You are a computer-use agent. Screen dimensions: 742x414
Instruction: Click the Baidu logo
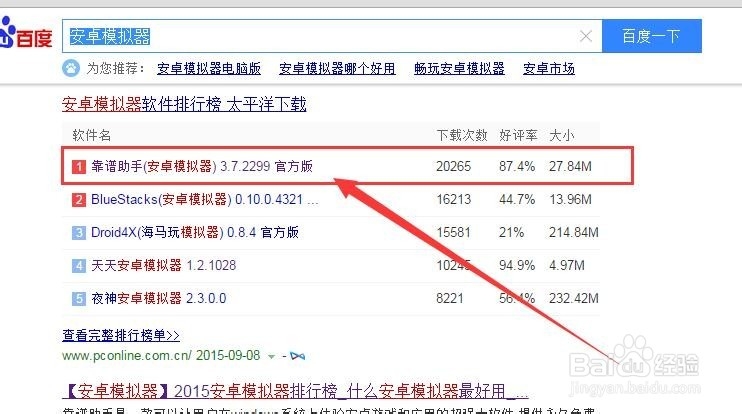click(x=25, y=33)
